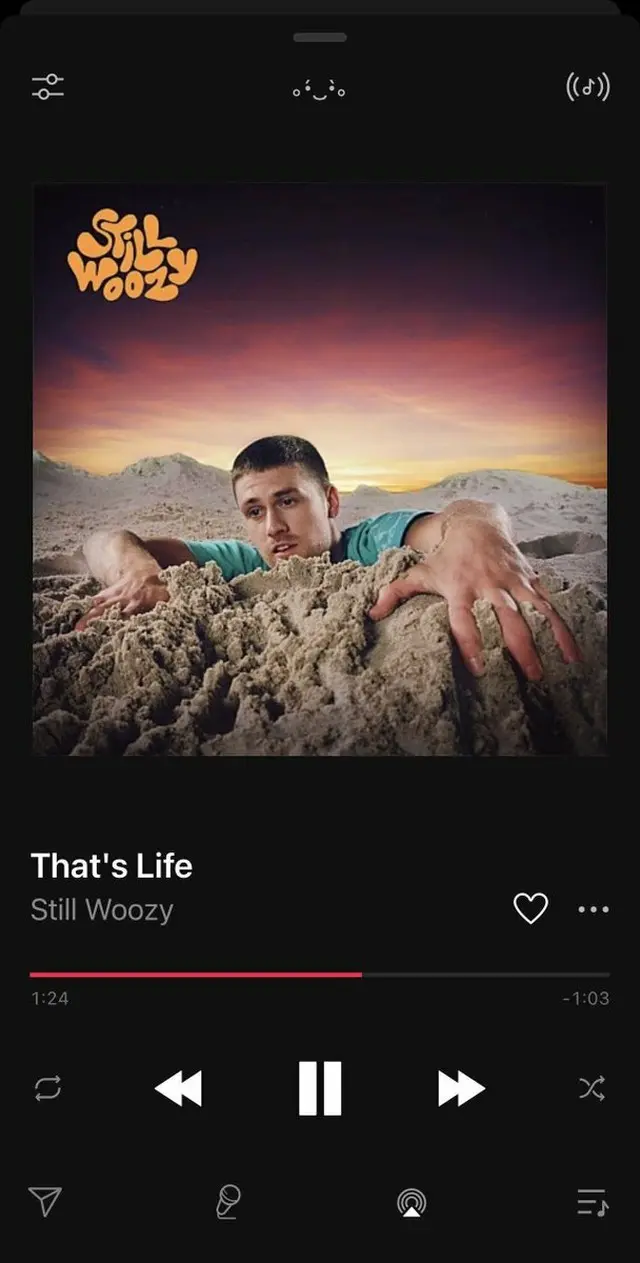Collapse player using the top grabber handle
The width and height of the screenshot is (640, 1263).
coord(320,37)
